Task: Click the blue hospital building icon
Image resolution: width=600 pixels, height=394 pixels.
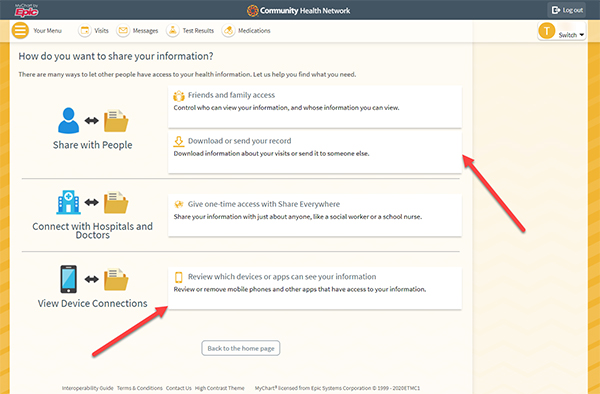Action: click(68, 202)
